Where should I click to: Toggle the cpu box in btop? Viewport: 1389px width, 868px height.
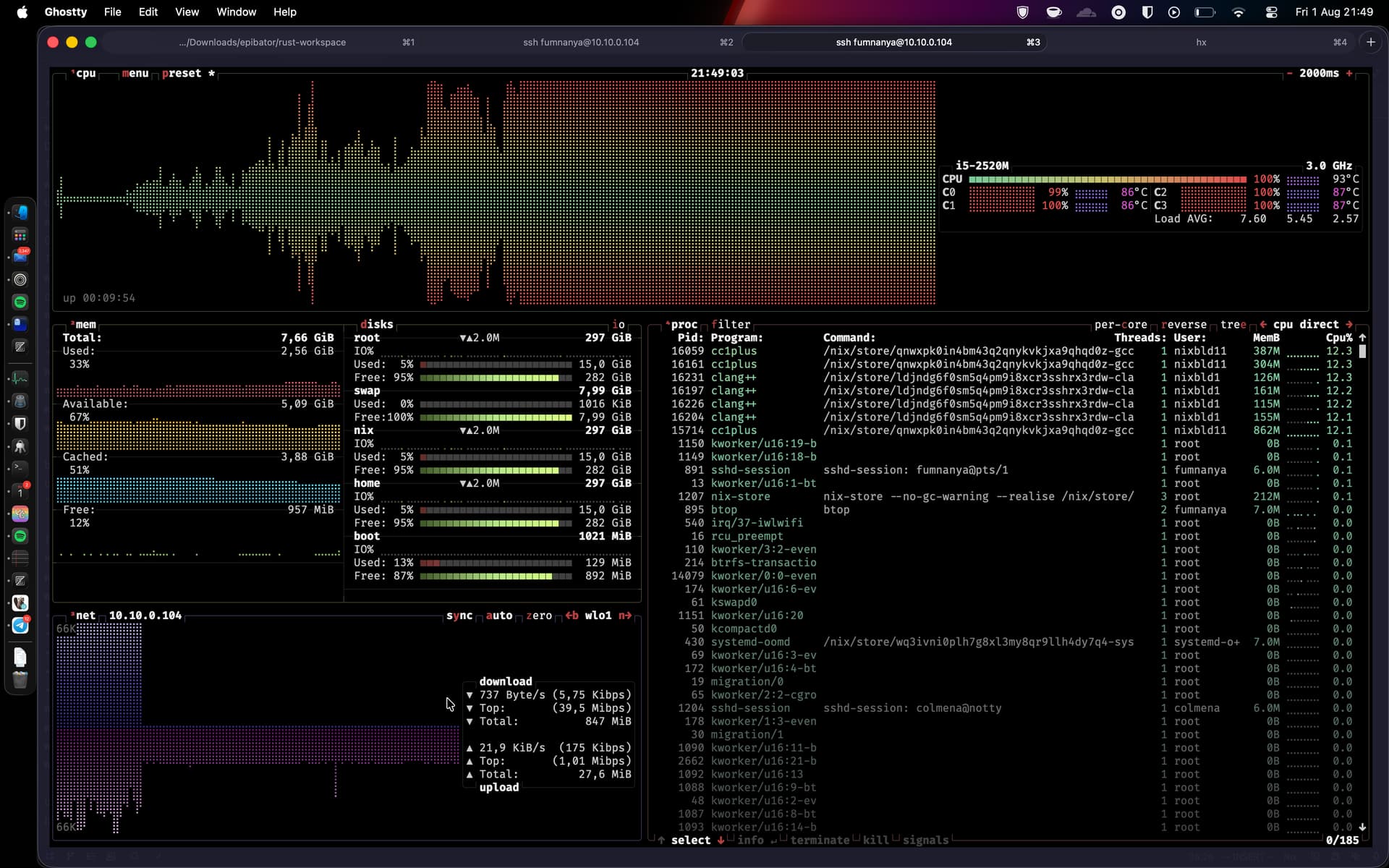[85, 73]
